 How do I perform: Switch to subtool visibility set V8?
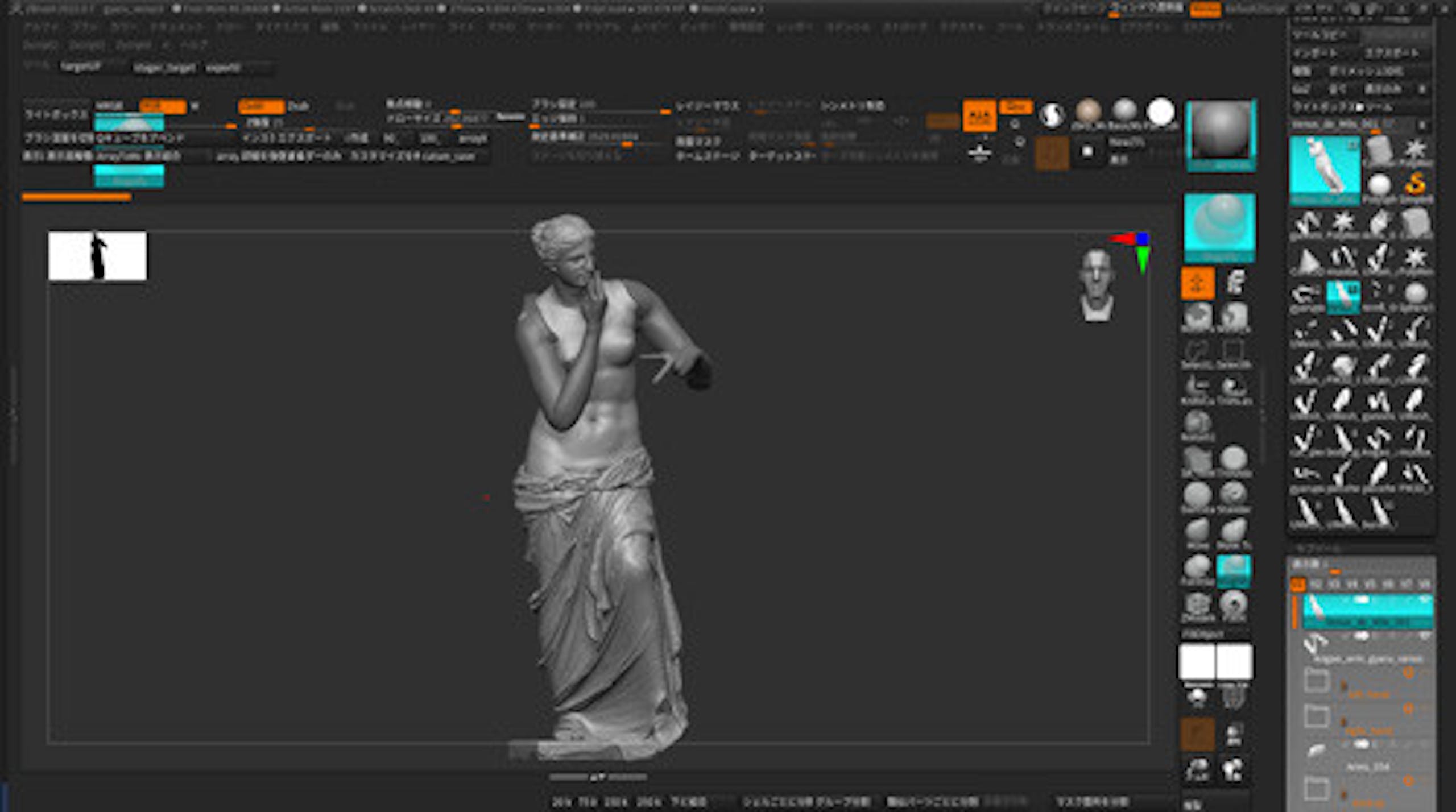tap(1424, 584)
